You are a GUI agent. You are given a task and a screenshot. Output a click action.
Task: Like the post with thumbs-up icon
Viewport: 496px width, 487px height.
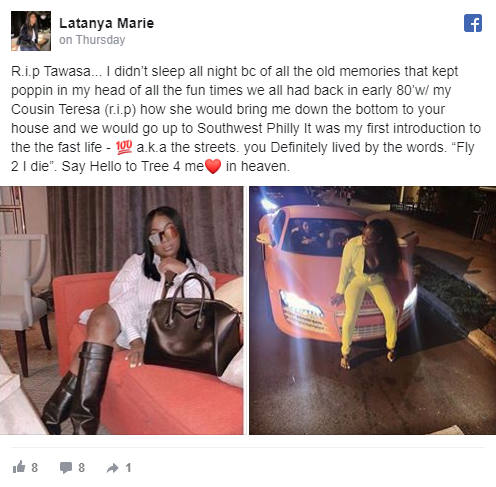(19, 467)
